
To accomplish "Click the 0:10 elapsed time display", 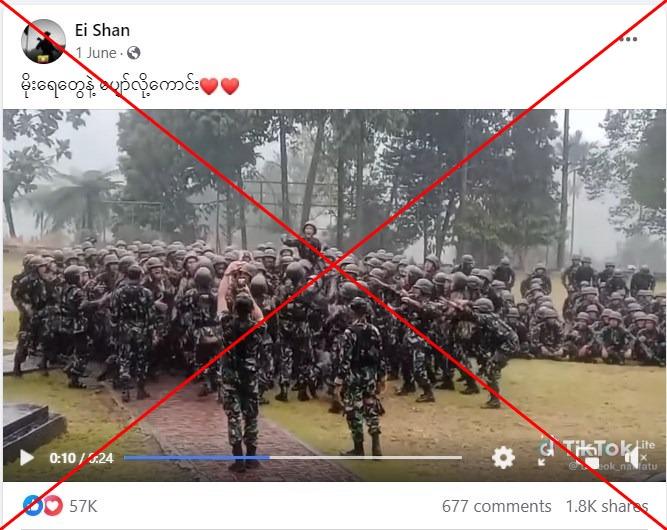I will pos(63,458).
